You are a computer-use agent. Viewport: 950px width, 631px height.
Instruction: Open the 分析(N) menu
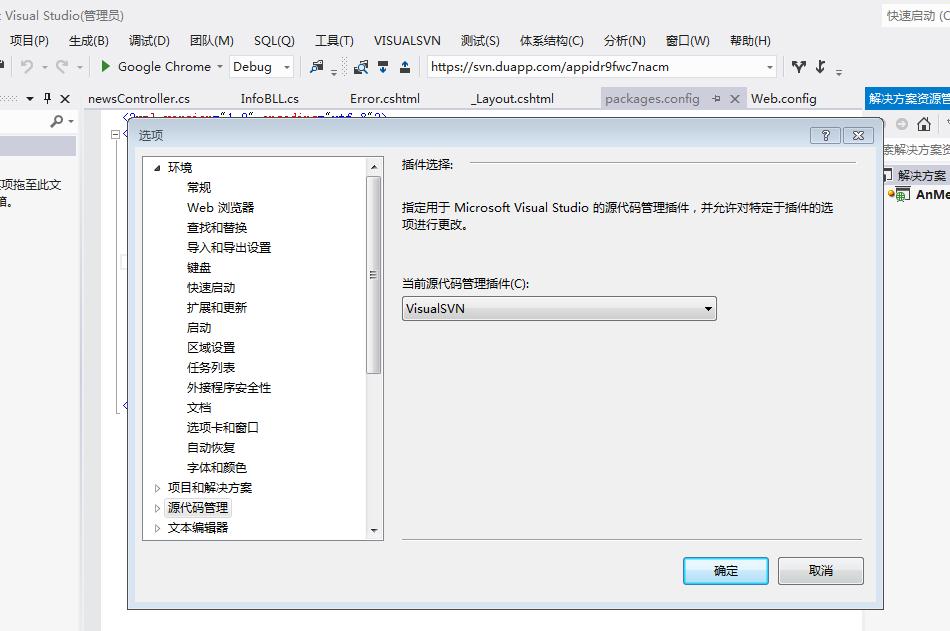625,41
